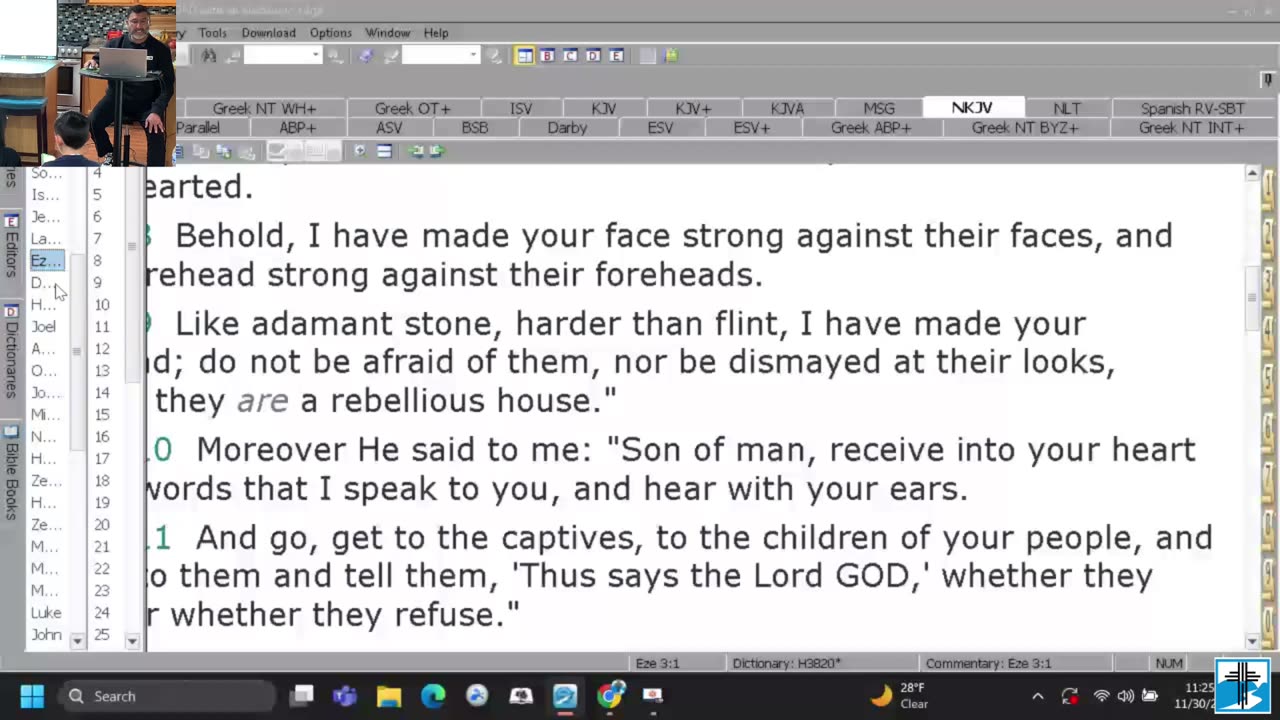Screen dimensions: 1280x720
Task: Switch to the MSG Bible tab
Action: tap(879, 108)
